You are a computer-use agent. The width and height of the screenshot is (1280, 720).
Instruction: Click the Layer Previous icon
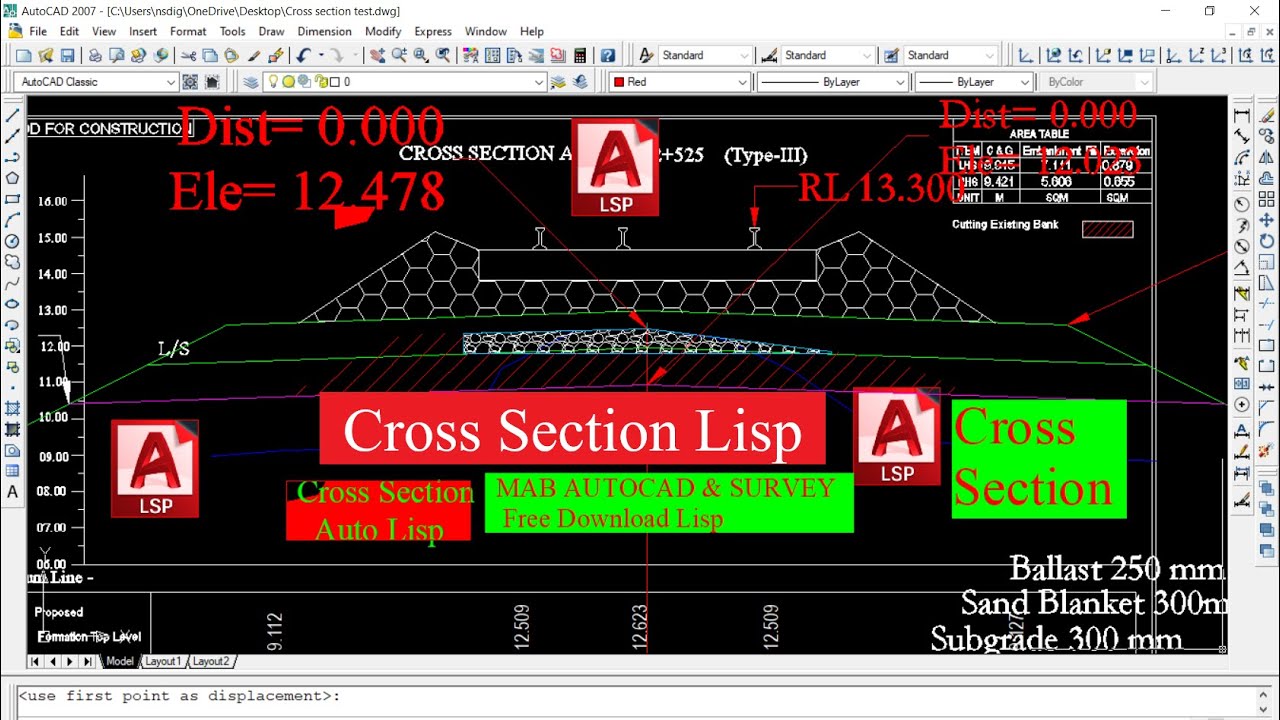point(582,82)
